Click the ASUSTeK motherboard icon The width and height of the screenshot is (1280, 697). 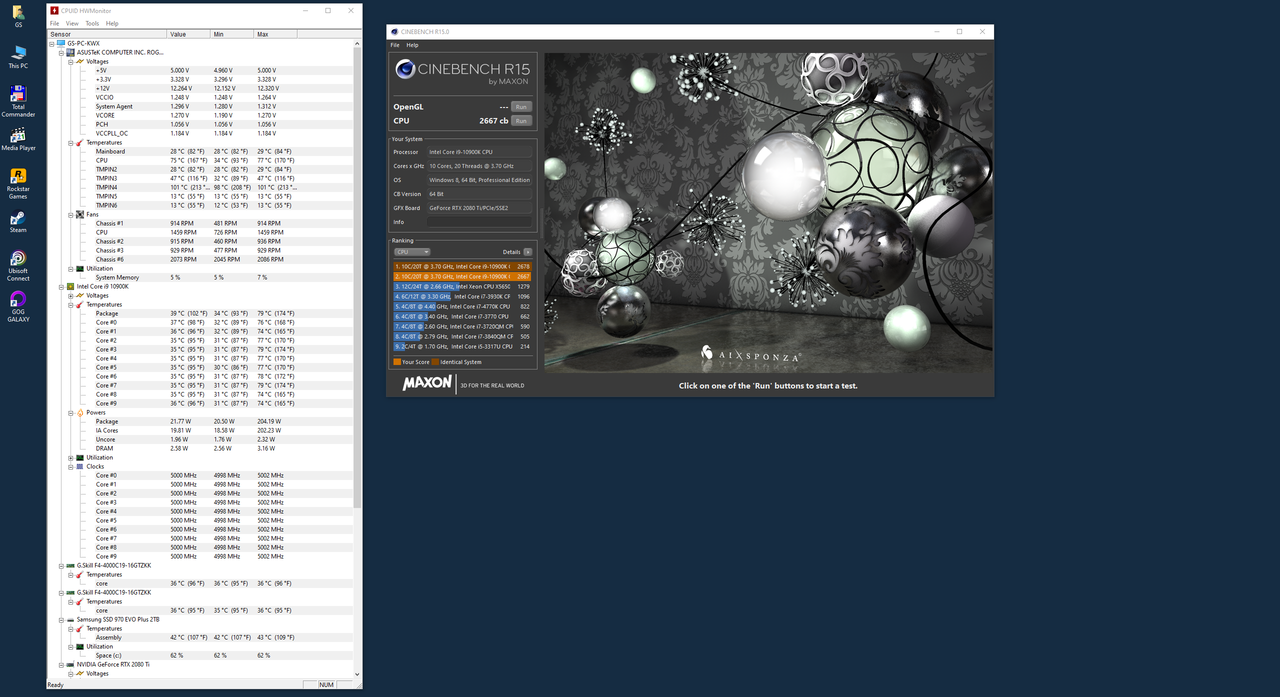71,52
